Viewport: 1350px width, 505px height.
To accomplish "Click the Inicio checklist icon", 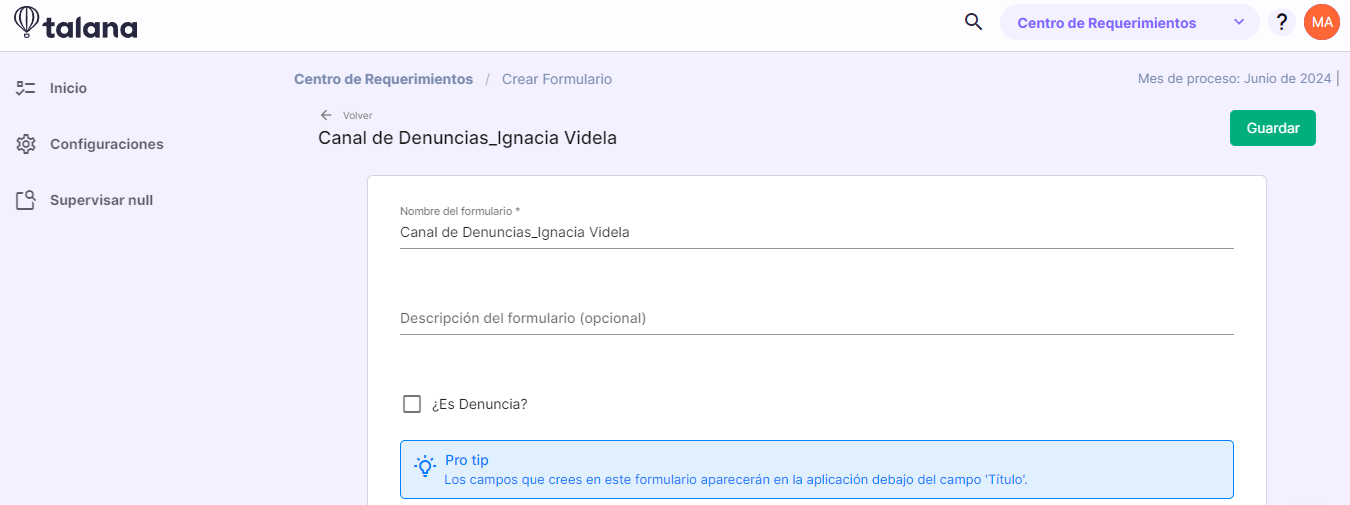I will (26, 88).
